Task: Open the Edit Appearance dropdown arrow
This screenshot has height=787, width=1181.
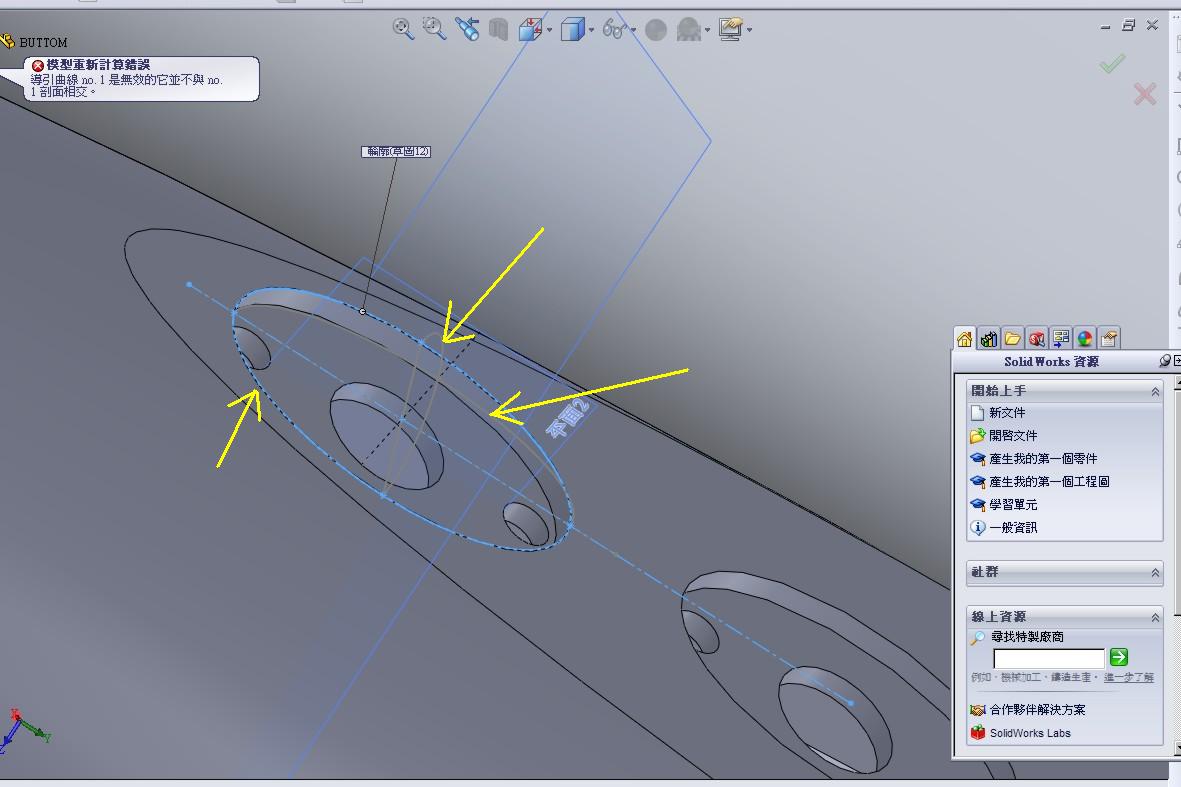Action: (707, 30)
